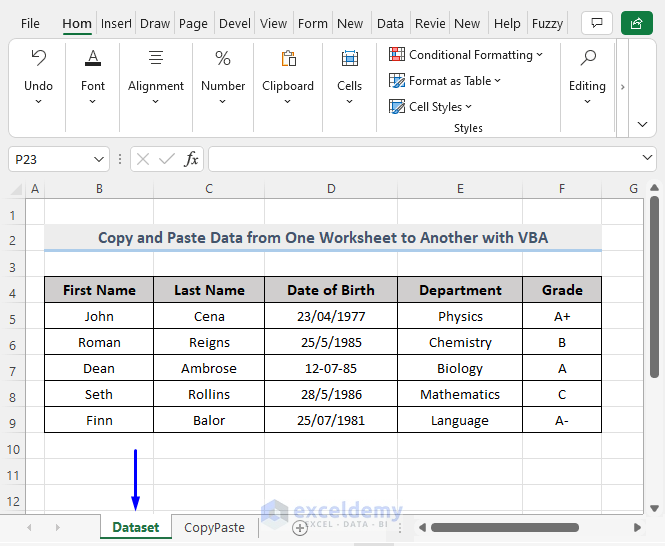Click the Cancel X formula icon

143,160
